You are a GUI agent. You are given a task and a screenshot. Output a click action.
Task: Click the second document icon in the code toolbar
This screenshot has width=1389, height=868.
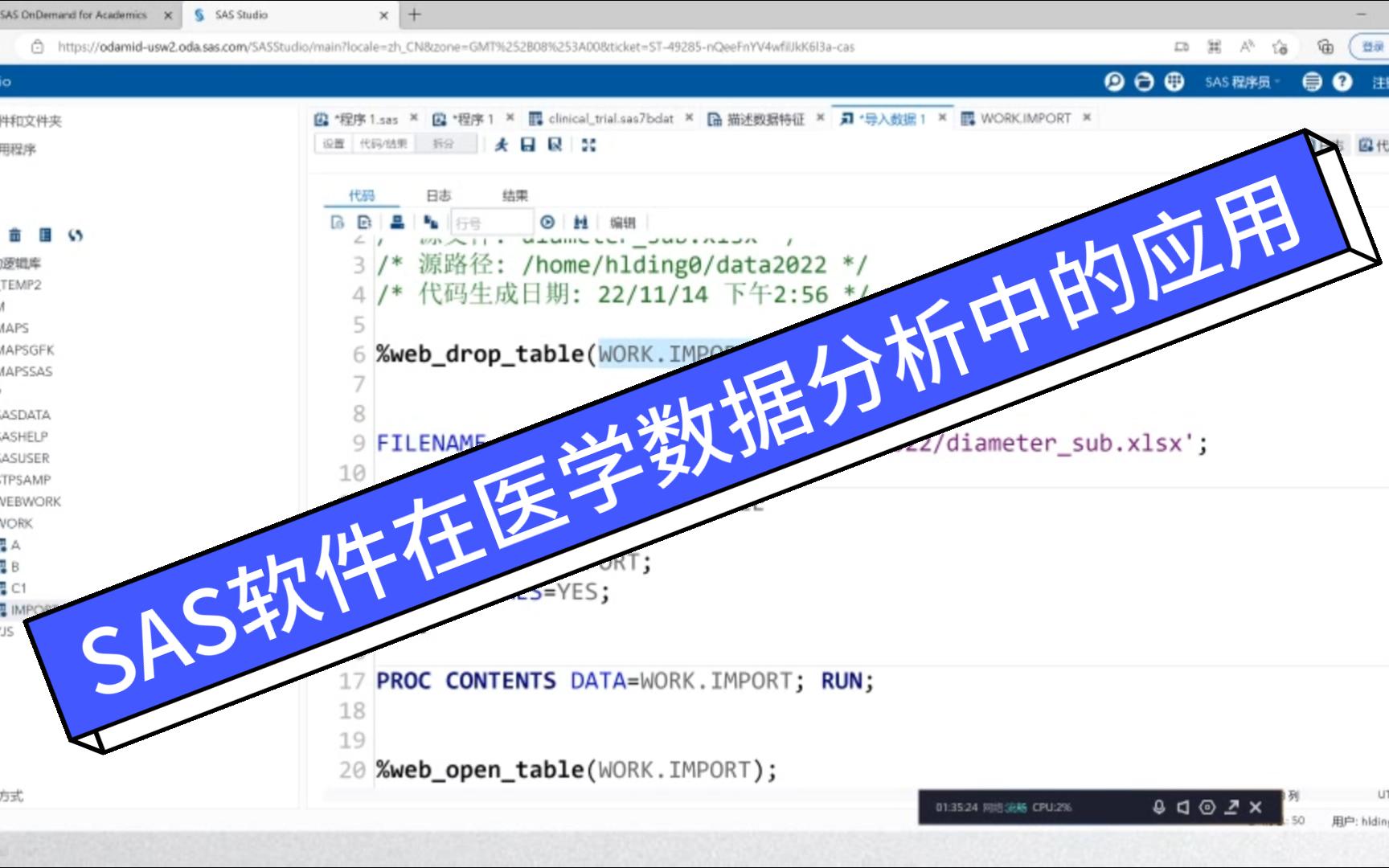coord(365,223)
